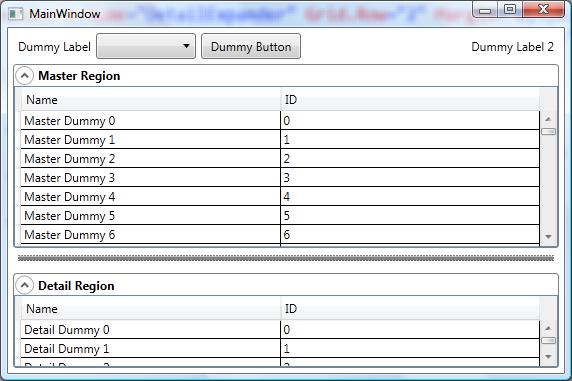Click the Master grid scroll up arrow
The height and width of the screenshot is (381, 572).
click(x=548, y=119)
